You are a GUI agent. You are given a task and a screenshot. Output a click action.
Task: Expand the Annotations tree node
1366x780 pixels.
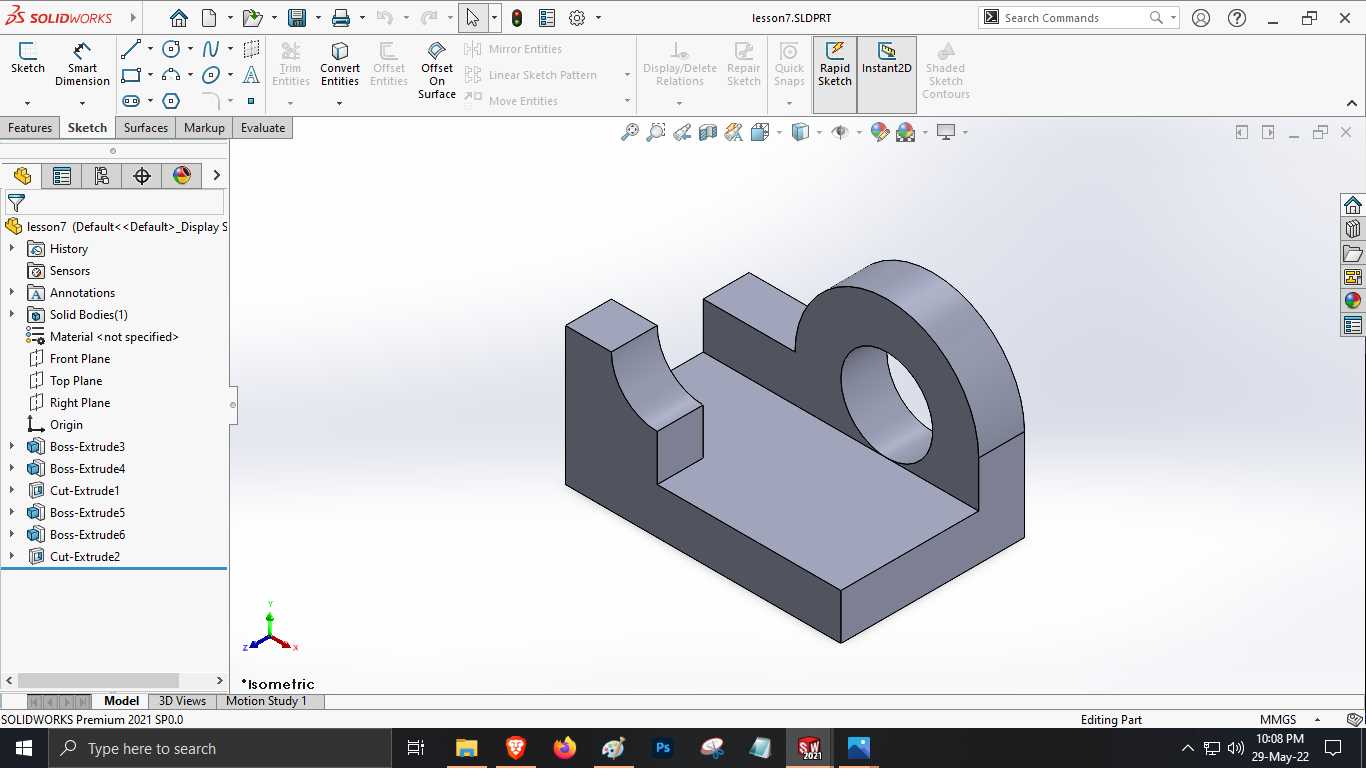(x=12, y=293)
